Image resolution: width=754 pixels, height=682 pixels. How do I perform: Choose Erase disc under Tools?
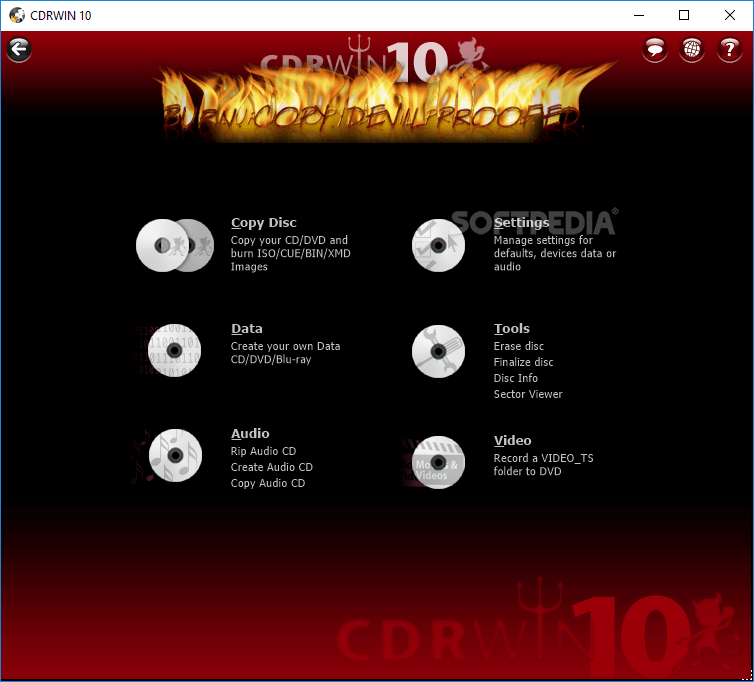(518, 346)
